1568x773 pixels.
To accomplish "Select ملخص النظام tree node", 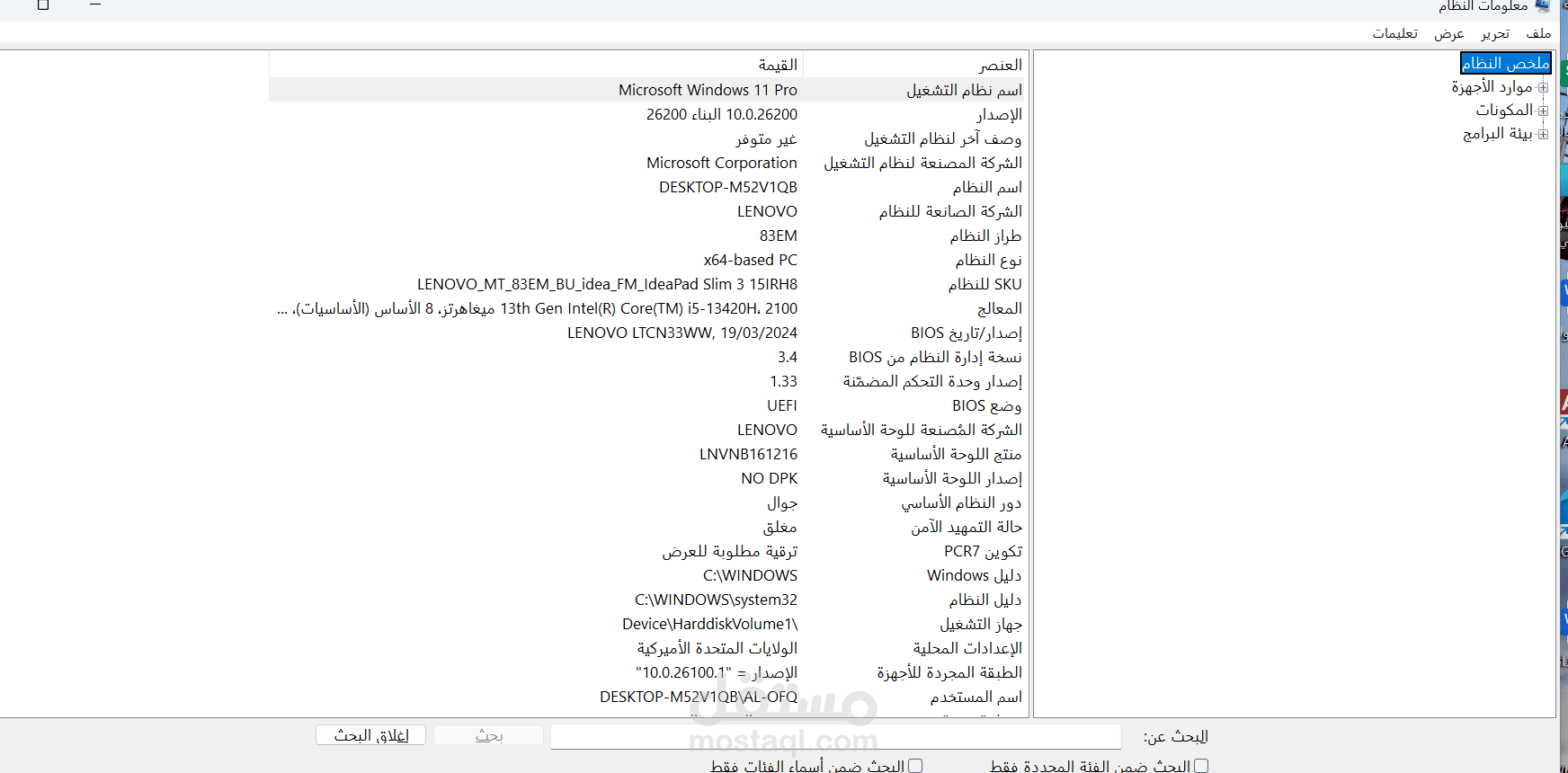I will pos(1505,63).
